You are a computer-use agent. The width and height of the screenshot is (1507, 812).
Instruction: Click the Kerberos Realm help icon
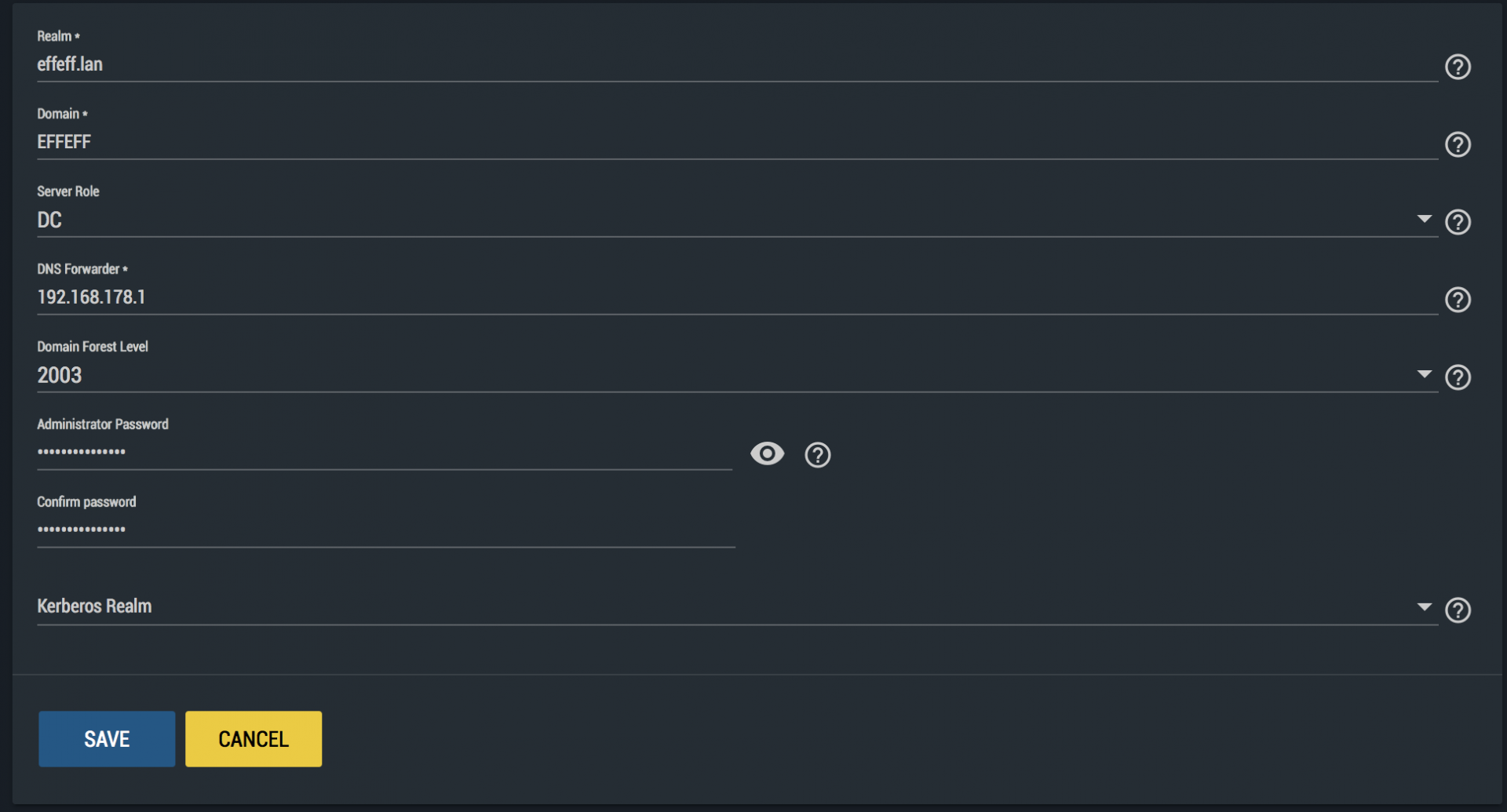coord(1458,610)
